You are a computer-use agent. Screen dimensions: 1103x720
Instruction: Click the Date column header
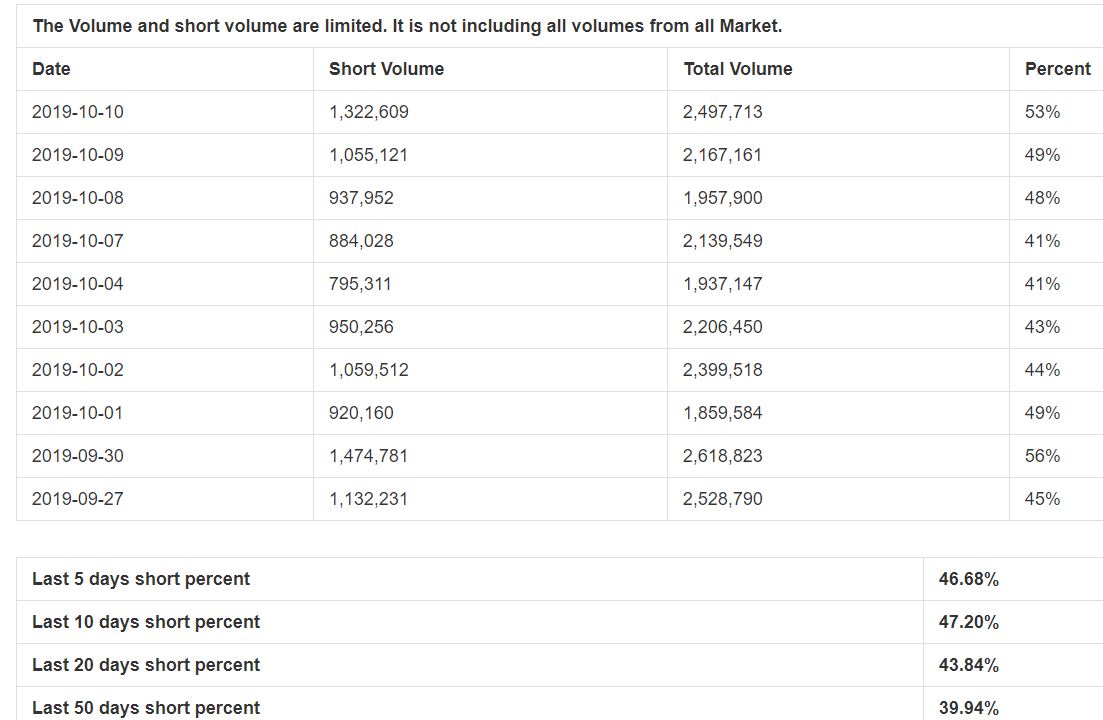(x=51, y=69)
